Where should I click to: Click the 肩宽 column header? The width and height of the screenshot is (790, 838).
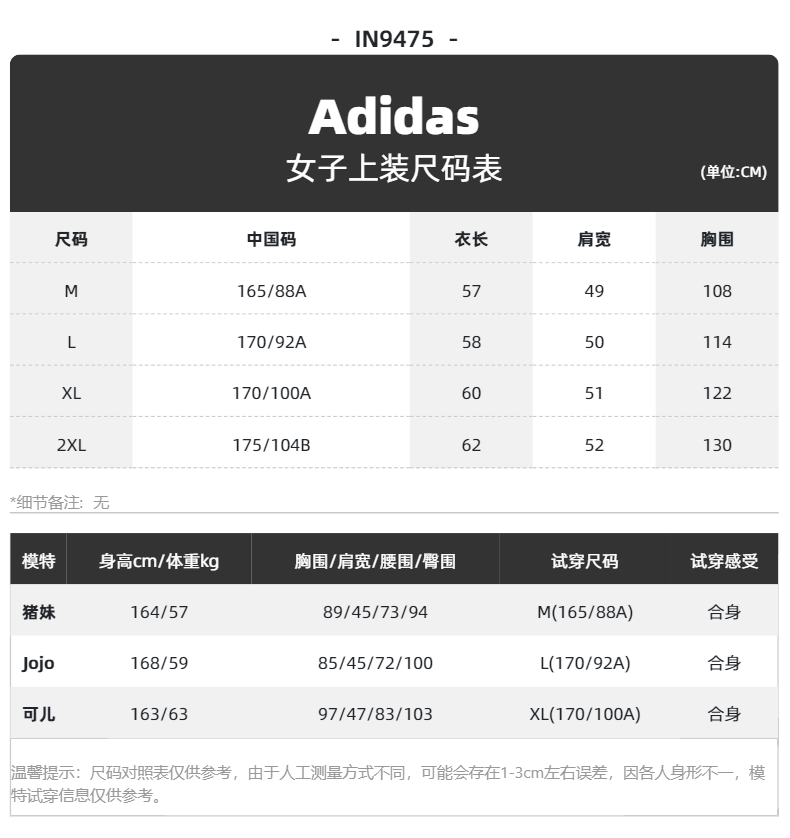tap(594, 239)
